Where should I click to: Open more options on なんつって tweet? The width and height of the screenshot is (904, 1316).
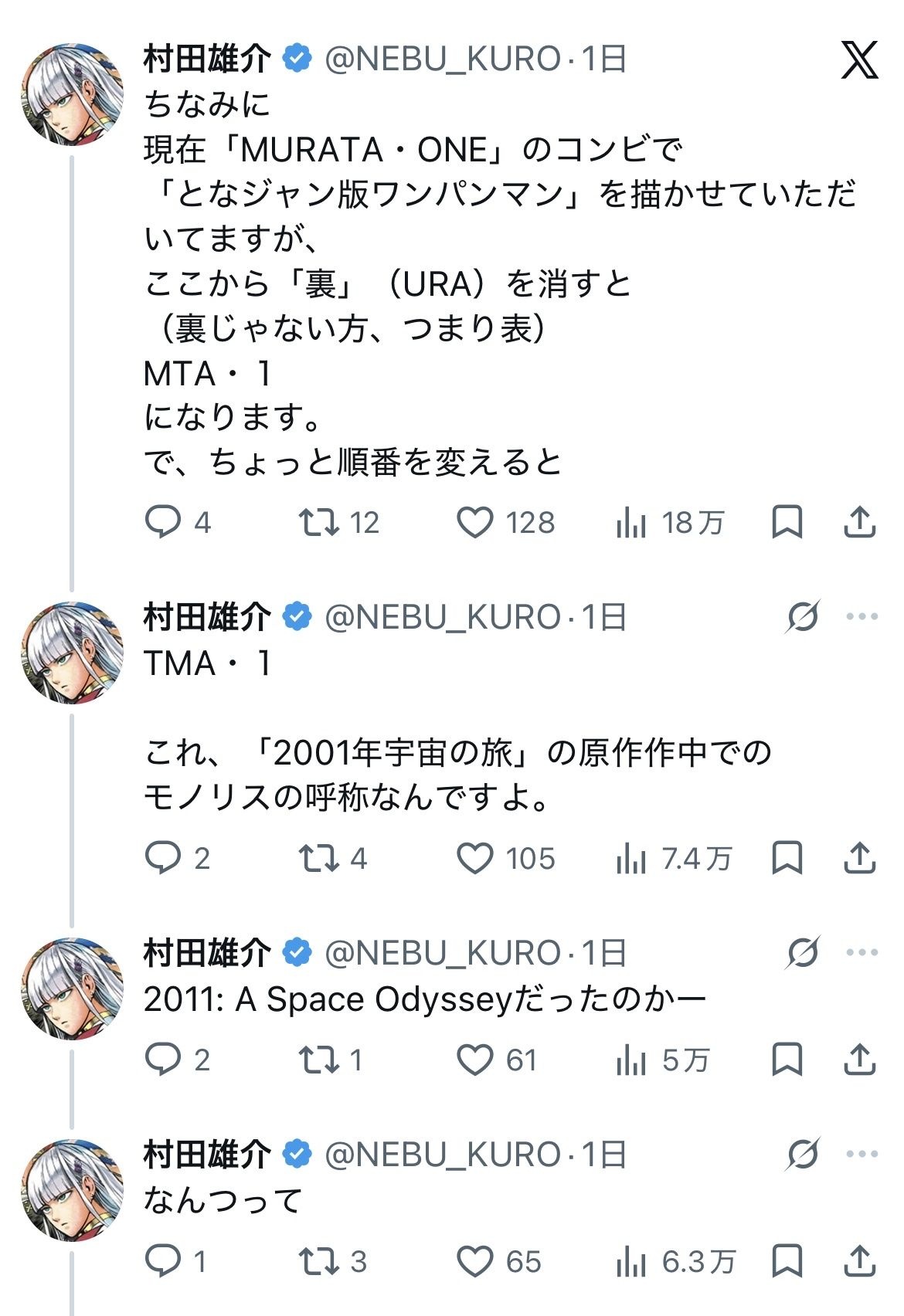point(862,1155)
